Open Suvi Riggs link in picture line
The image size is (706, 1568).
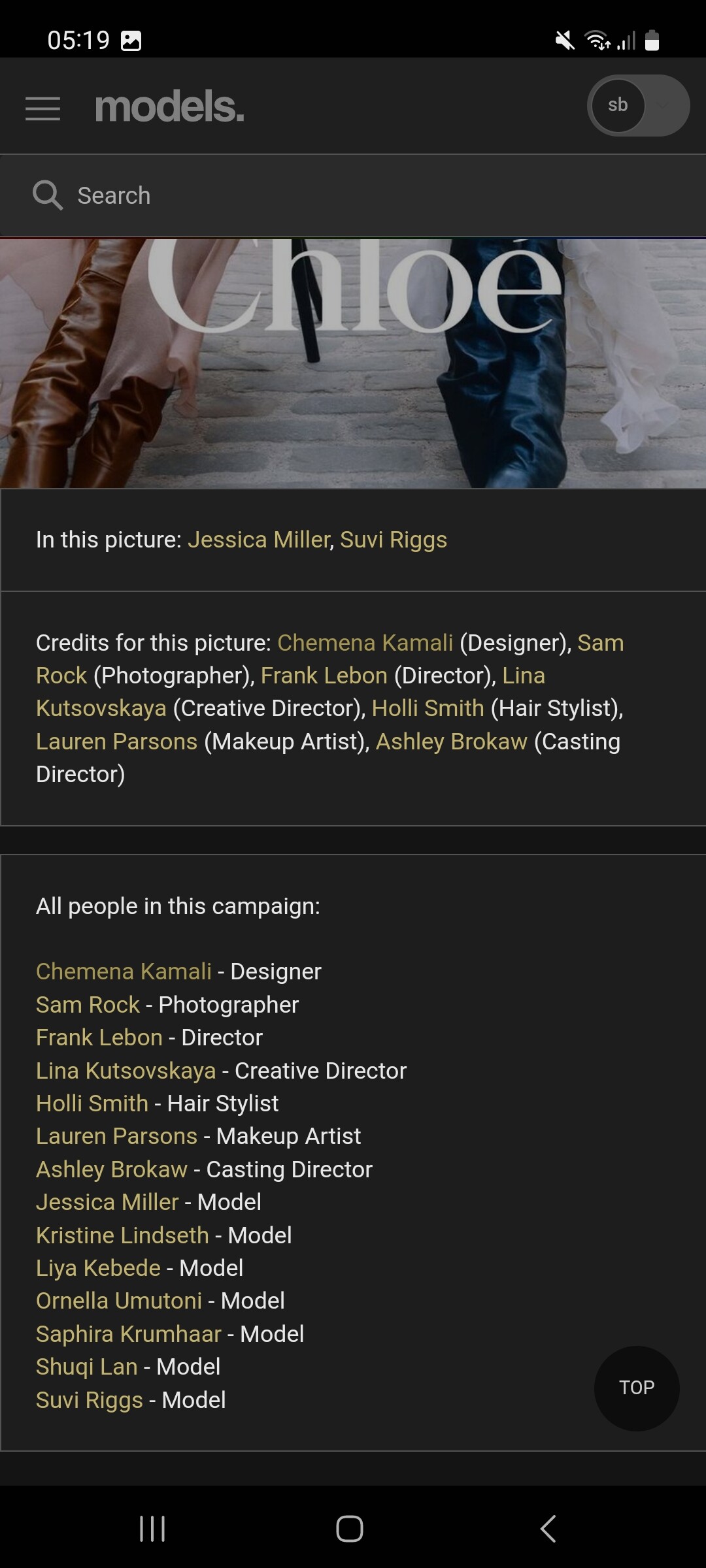pyautogui.click(x=393, y=540)
